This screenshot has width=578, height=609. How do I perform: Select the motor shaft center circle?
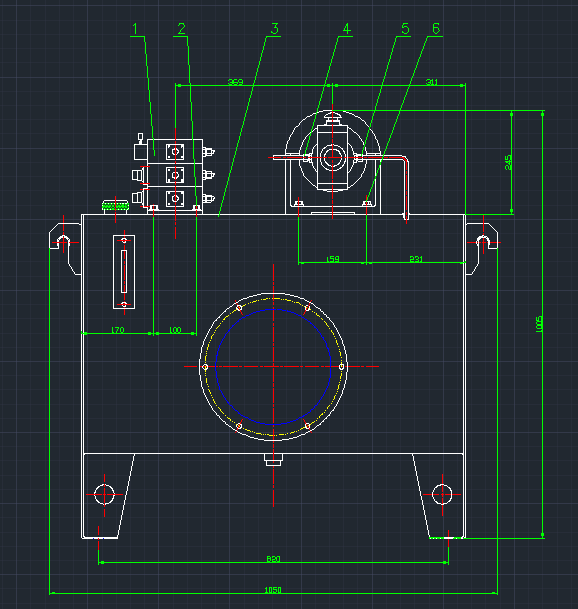(333, 157)
